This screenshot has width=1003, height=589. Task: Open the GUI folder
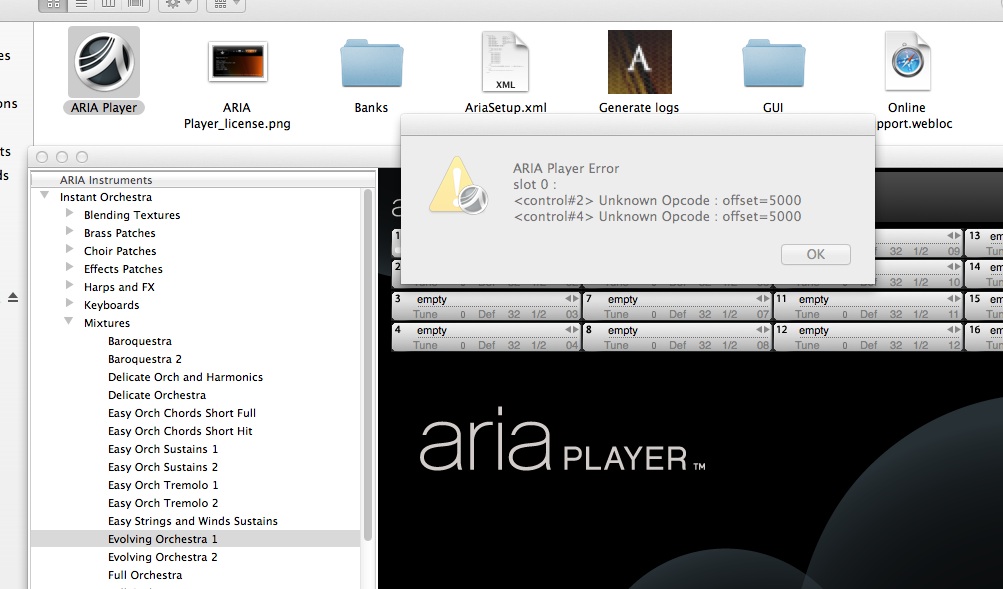[x=773, y=64]
